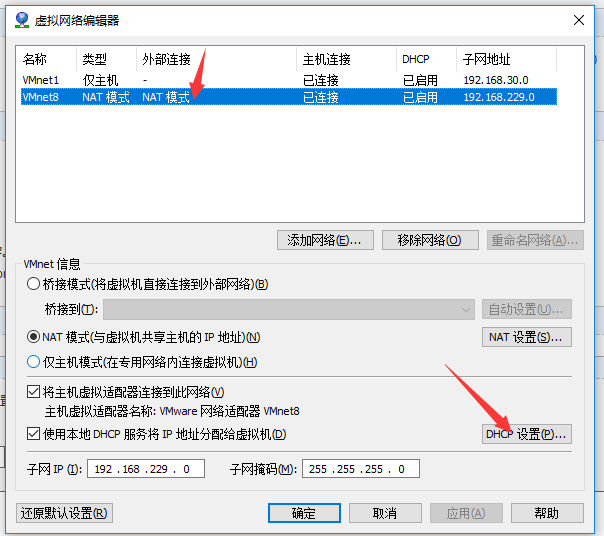Viewport: 604px width, 536px height.
Task: Click 还原默认设置 button
Action: [64, 513]
